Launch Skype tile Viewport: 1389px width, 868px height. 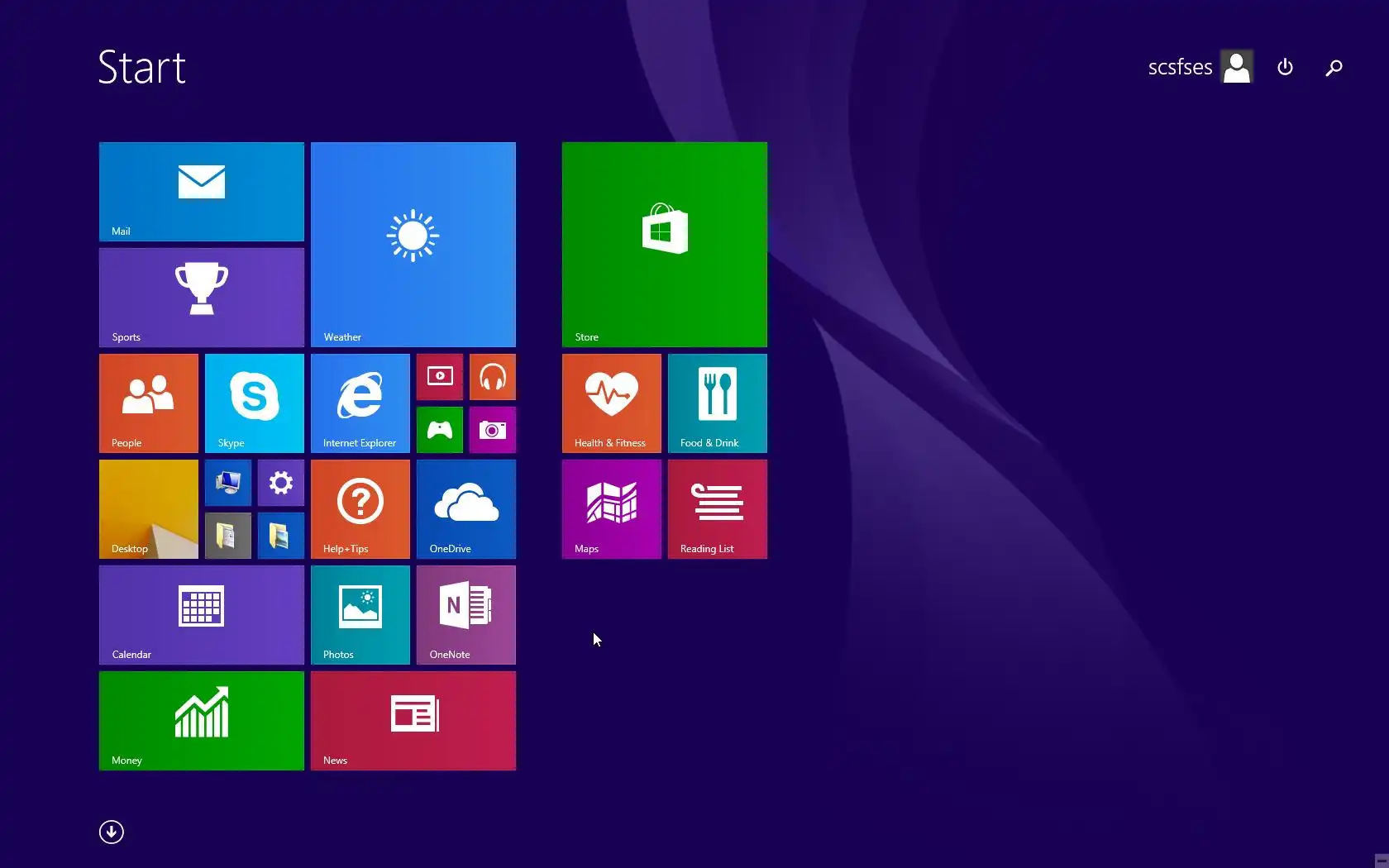coord(255,403)
